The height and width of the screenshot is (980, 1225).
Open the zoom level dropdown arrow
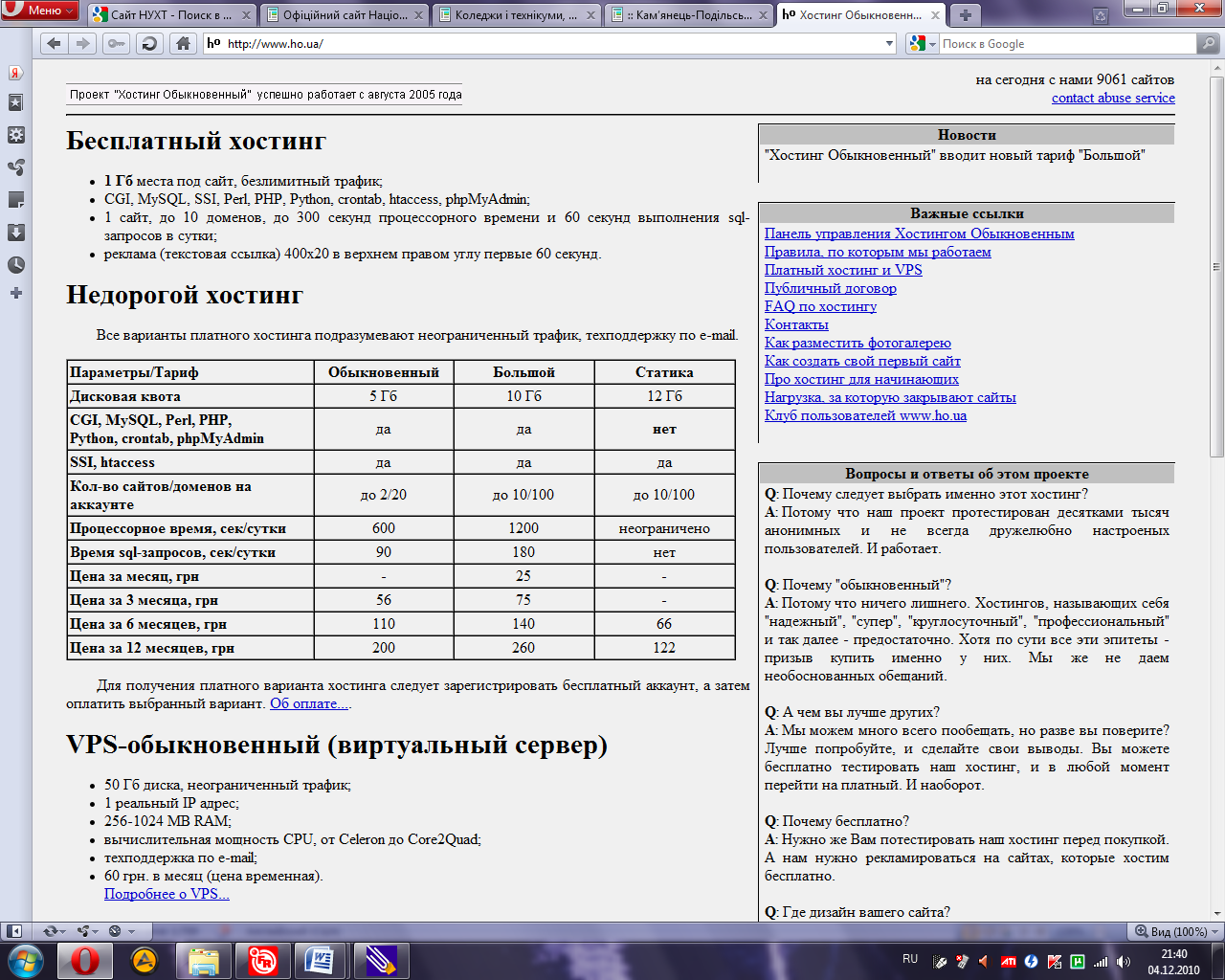(x=1214, y=931)
